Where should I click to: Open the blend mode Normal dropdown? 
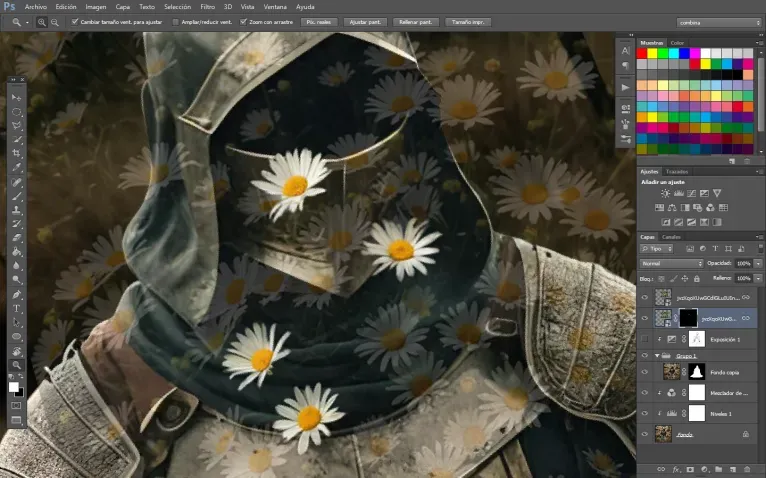[x=671, y=263]
